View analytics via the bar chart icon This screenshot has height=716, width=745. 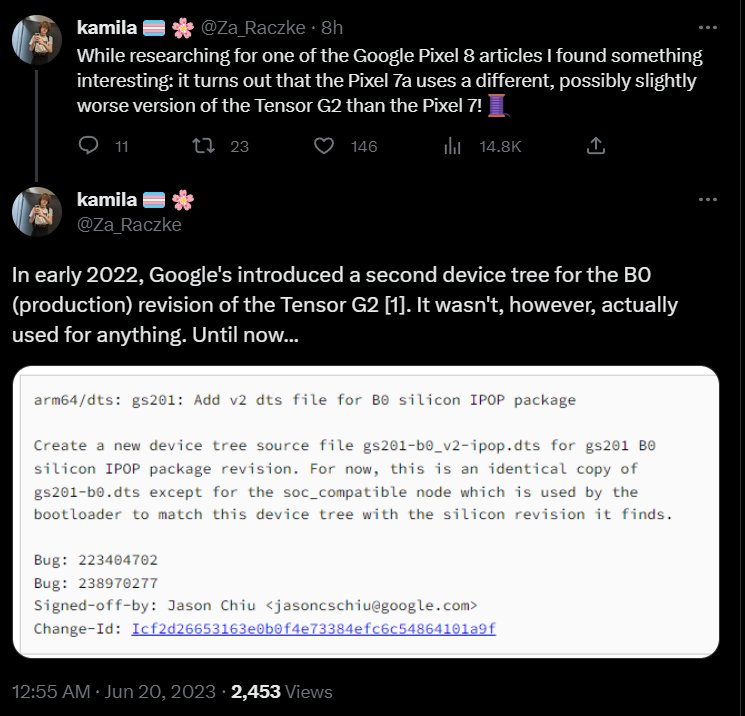pyautogui.click(x=452, y=145)
